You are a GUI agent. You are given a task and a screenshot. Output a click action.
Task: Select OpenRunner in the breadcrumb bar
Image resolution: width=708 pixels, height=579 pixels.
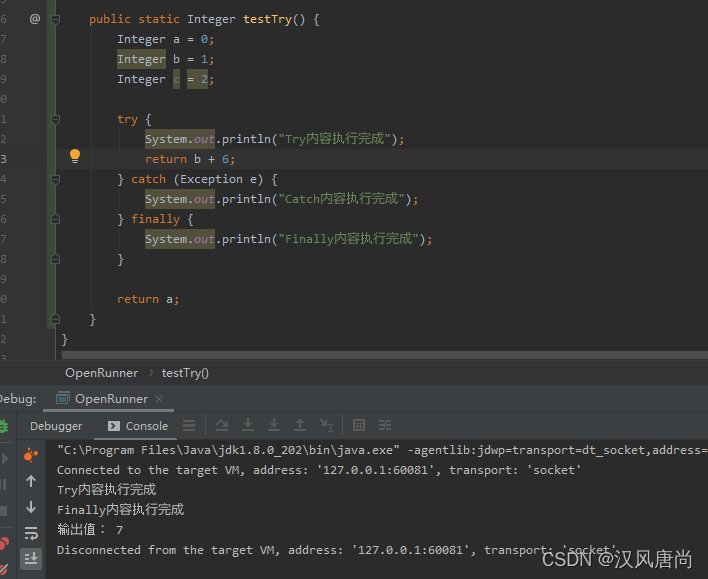point(102,373)
